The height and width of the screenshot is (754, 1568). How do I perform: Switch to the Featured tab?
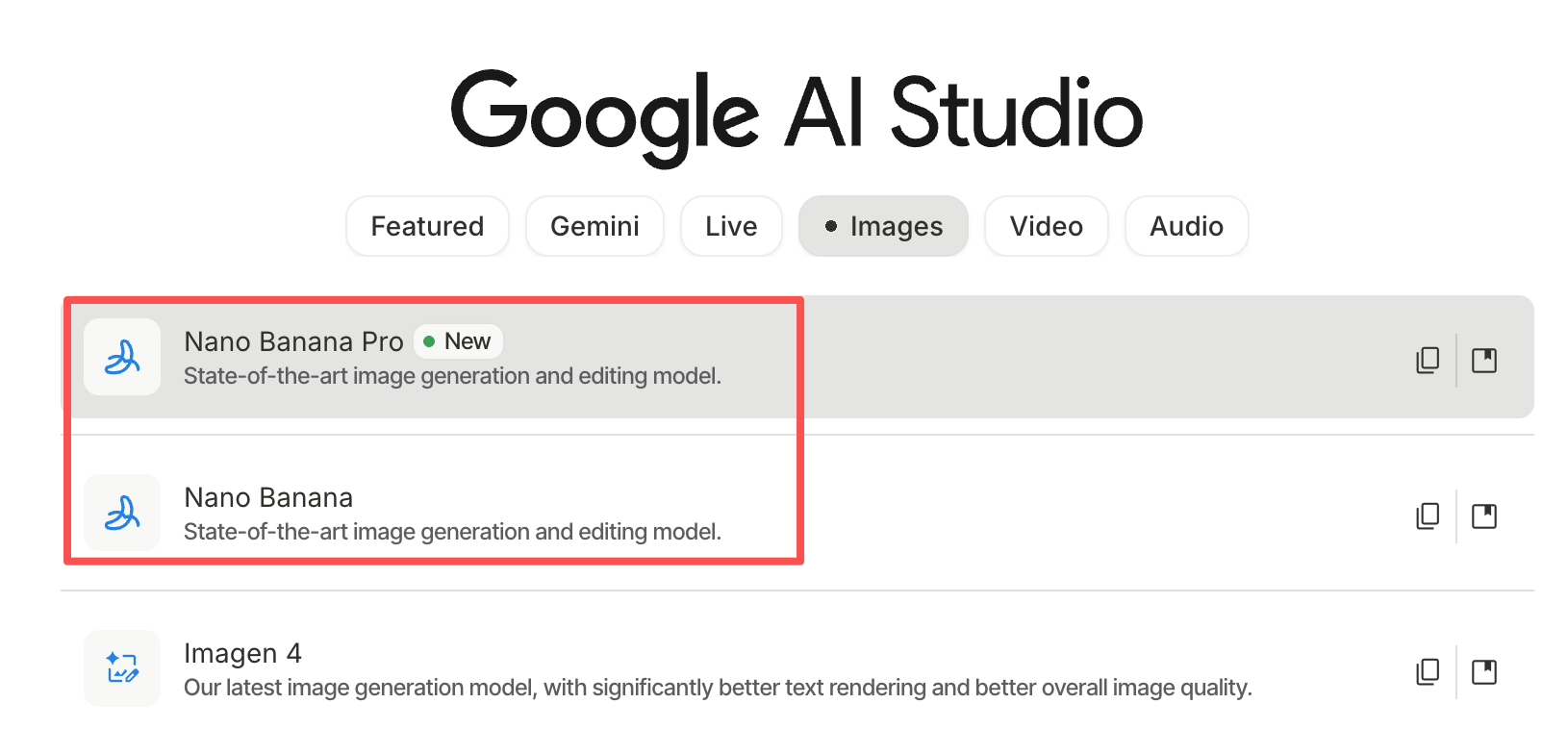coord(427,226)
